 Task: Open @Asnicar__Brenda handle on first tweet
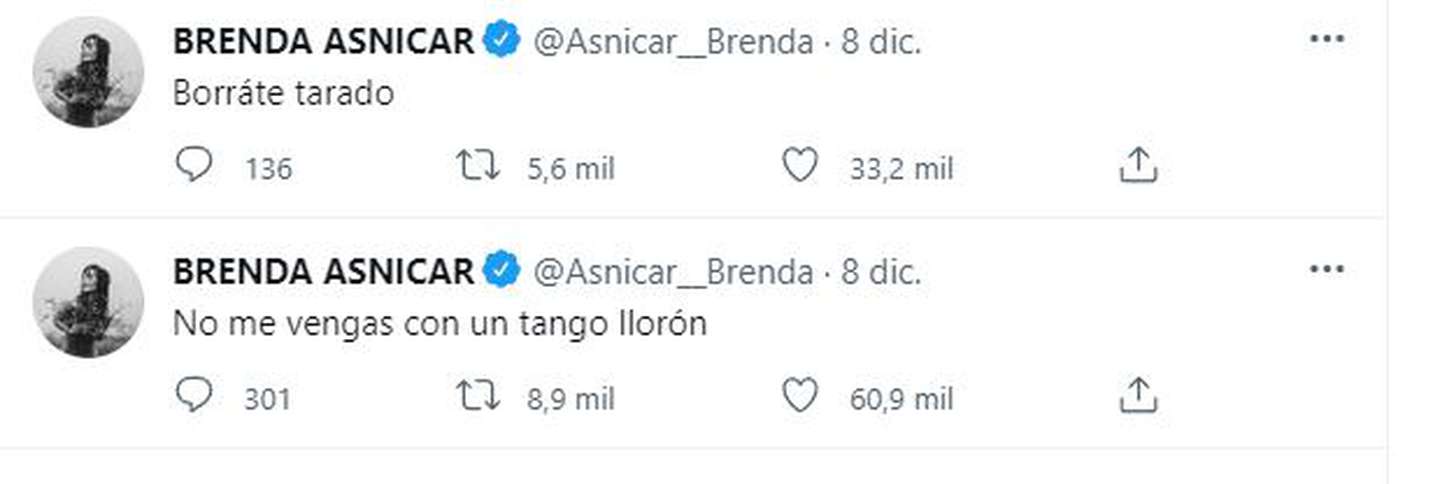(673, 42)
